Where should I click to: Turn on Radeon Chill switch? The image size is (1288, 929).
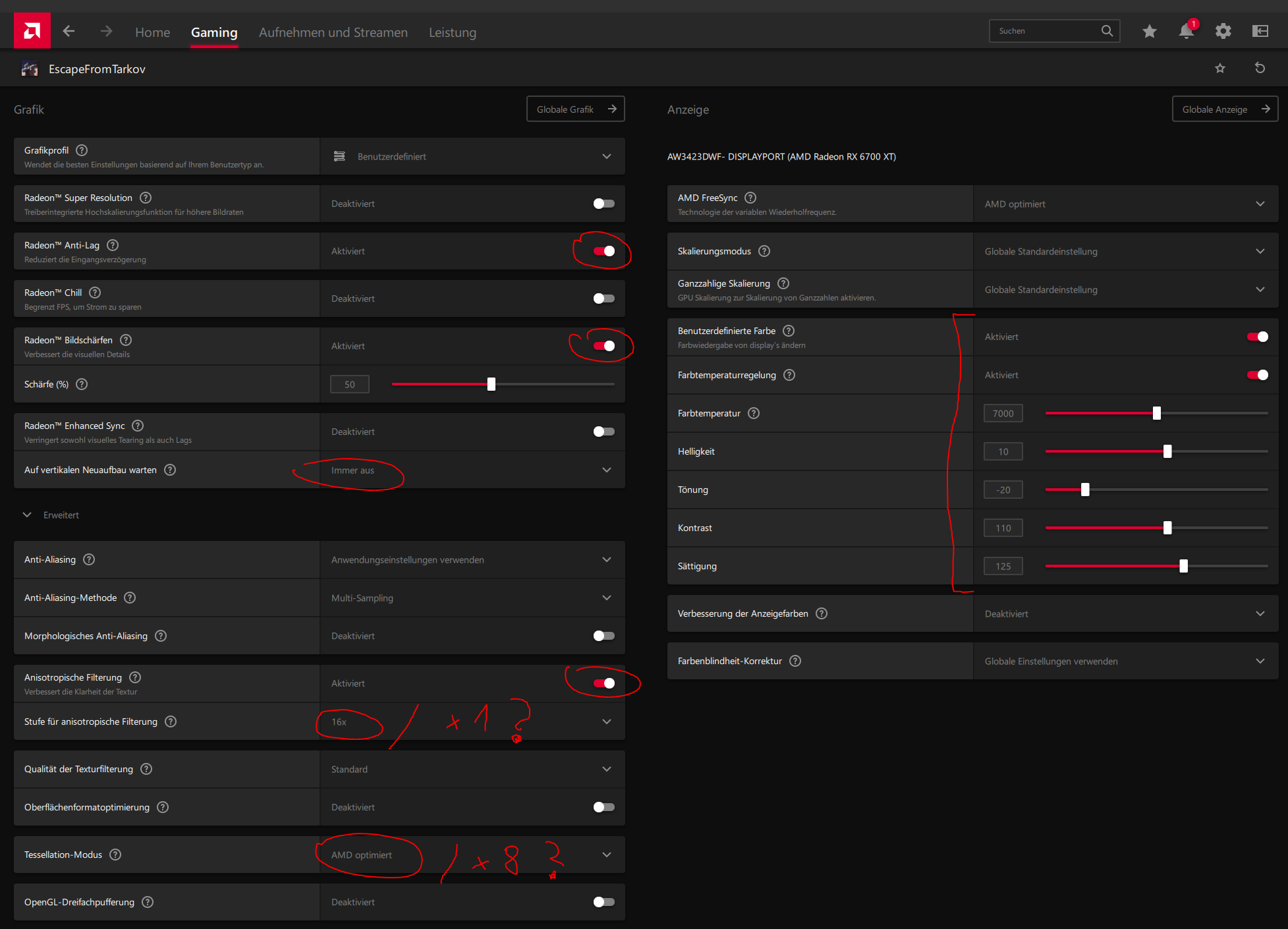[603, 298]
